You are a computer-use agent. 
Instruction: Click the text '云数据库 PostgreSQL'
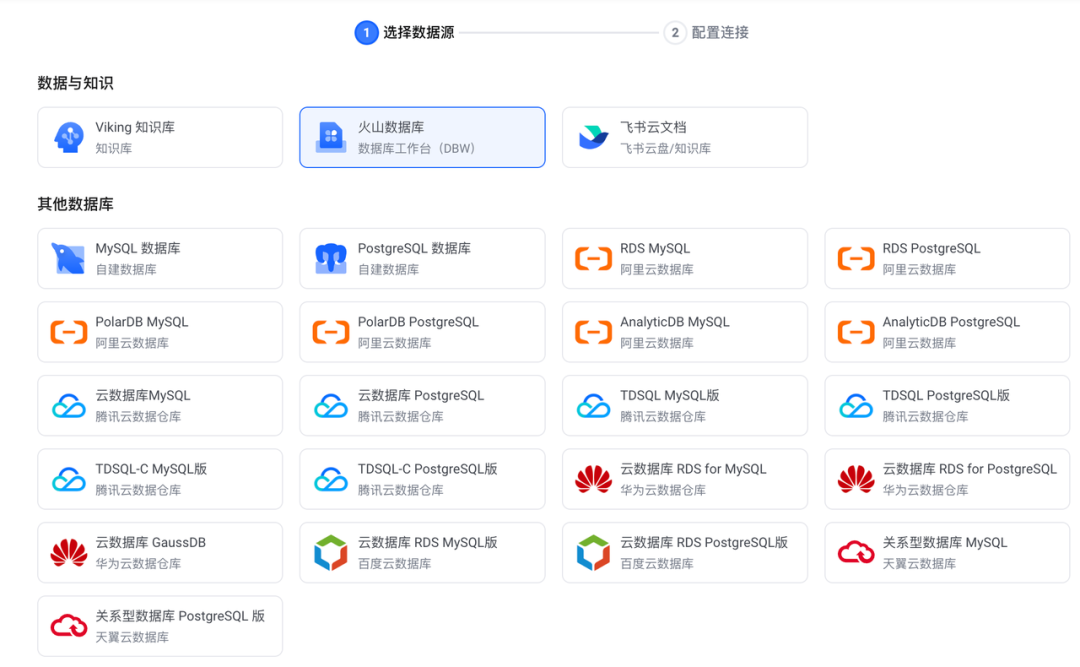point(421,396)
